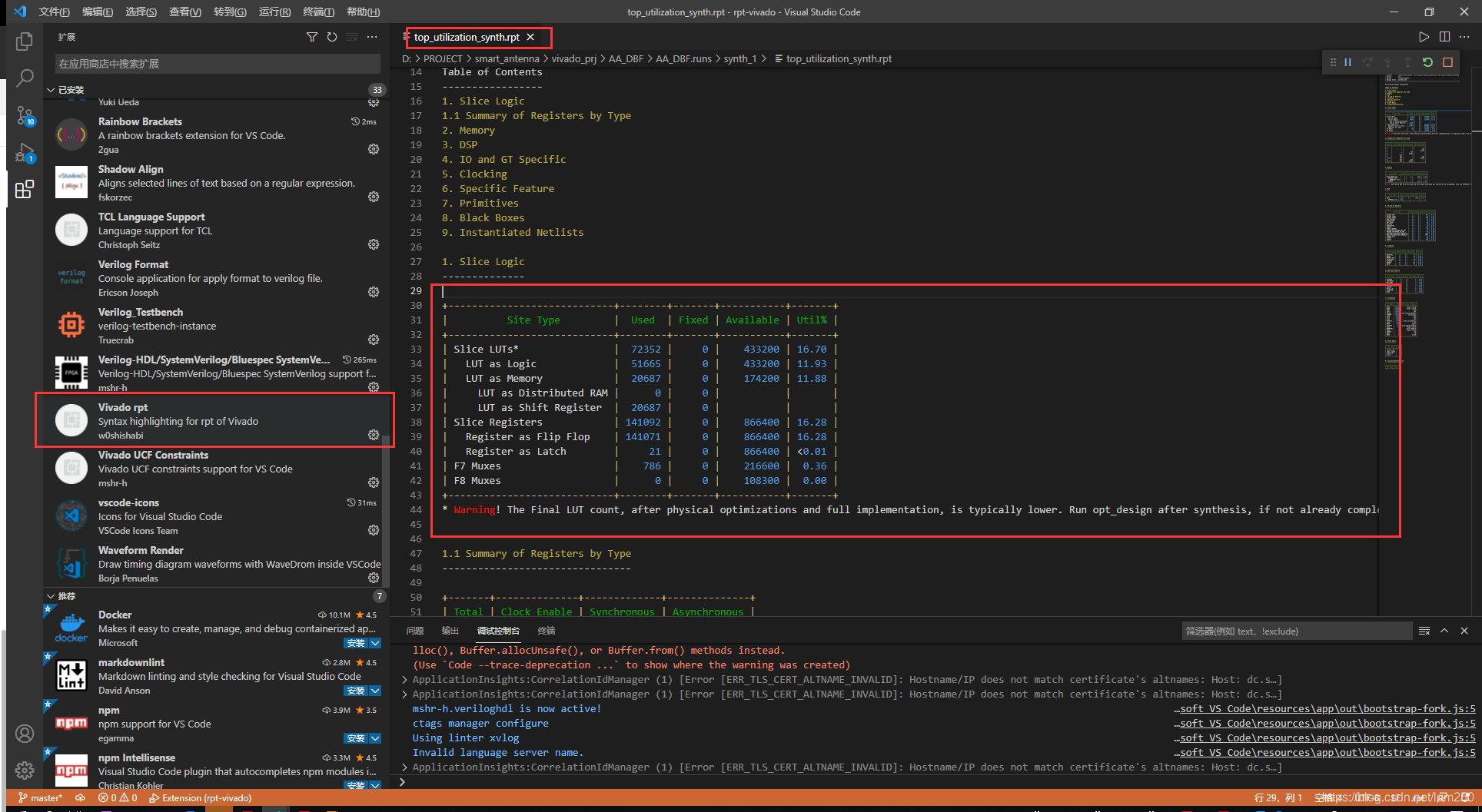The width and height of the screenshot is (1482, 812).
Task: Stop the debug session
Action: 1448,62
